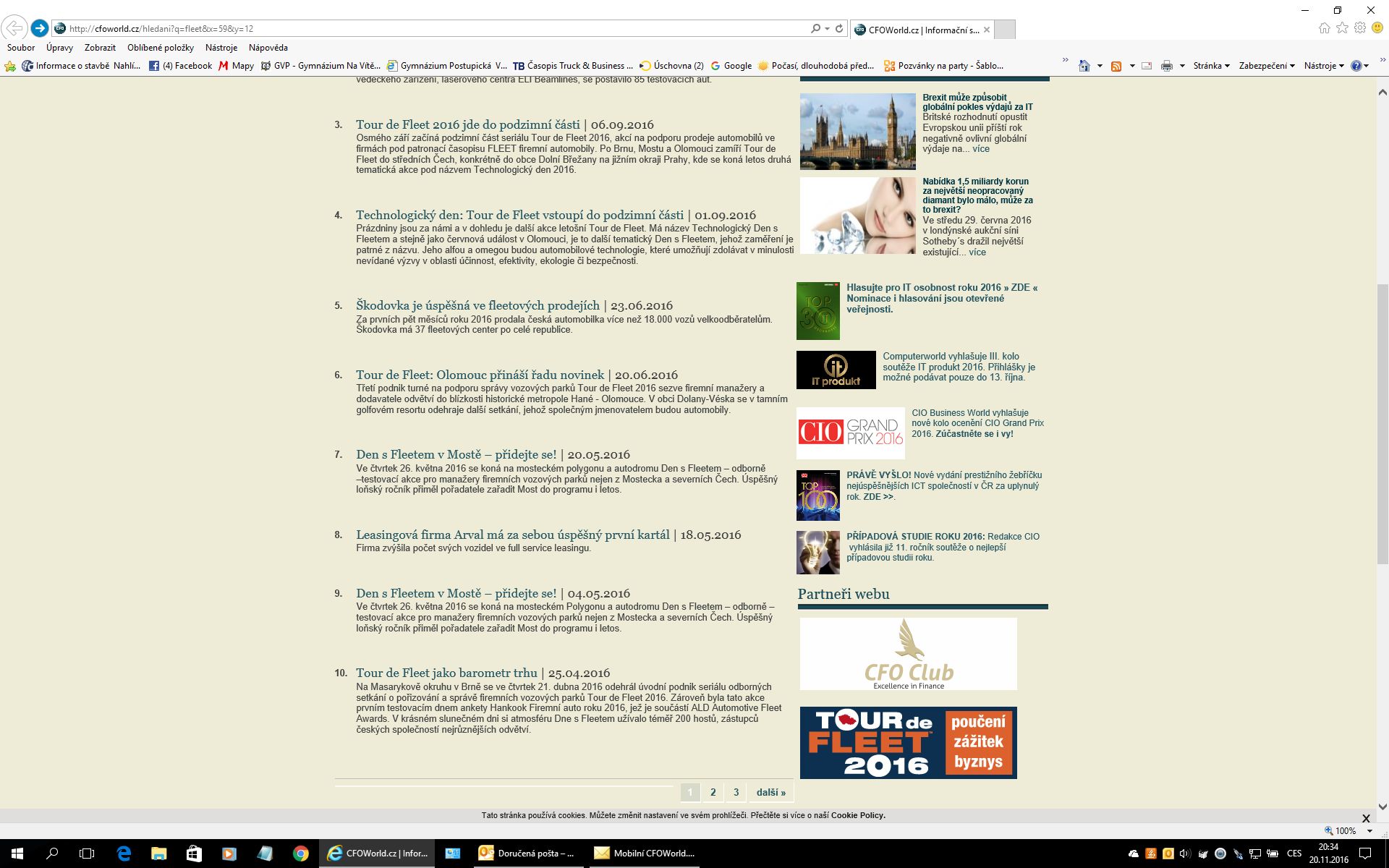Close the cookie notice with the X
Screen dimensions: 1389x868
point(1366,818)
